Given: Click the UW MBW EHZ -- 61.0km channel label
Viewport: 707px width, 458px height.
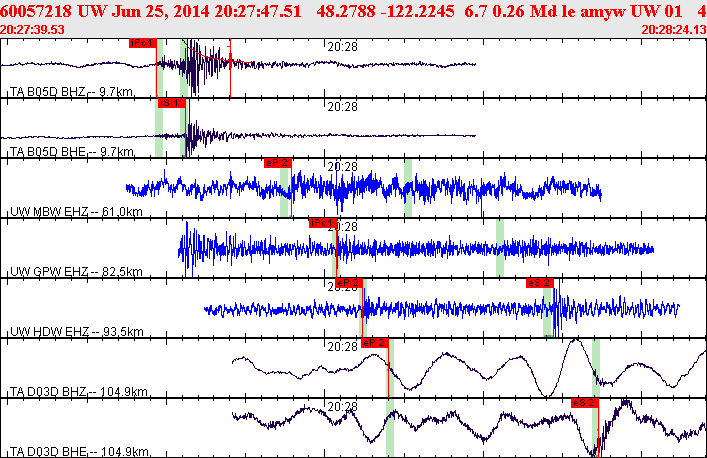Looking at the screenshot, I should pos(76,212).
